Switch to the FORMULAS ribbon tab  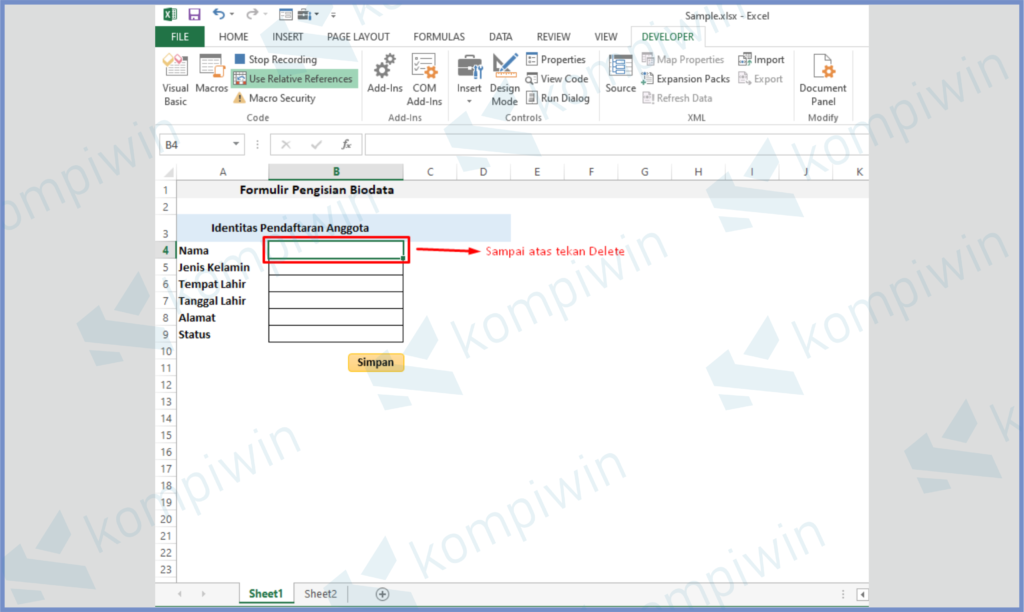438,37
